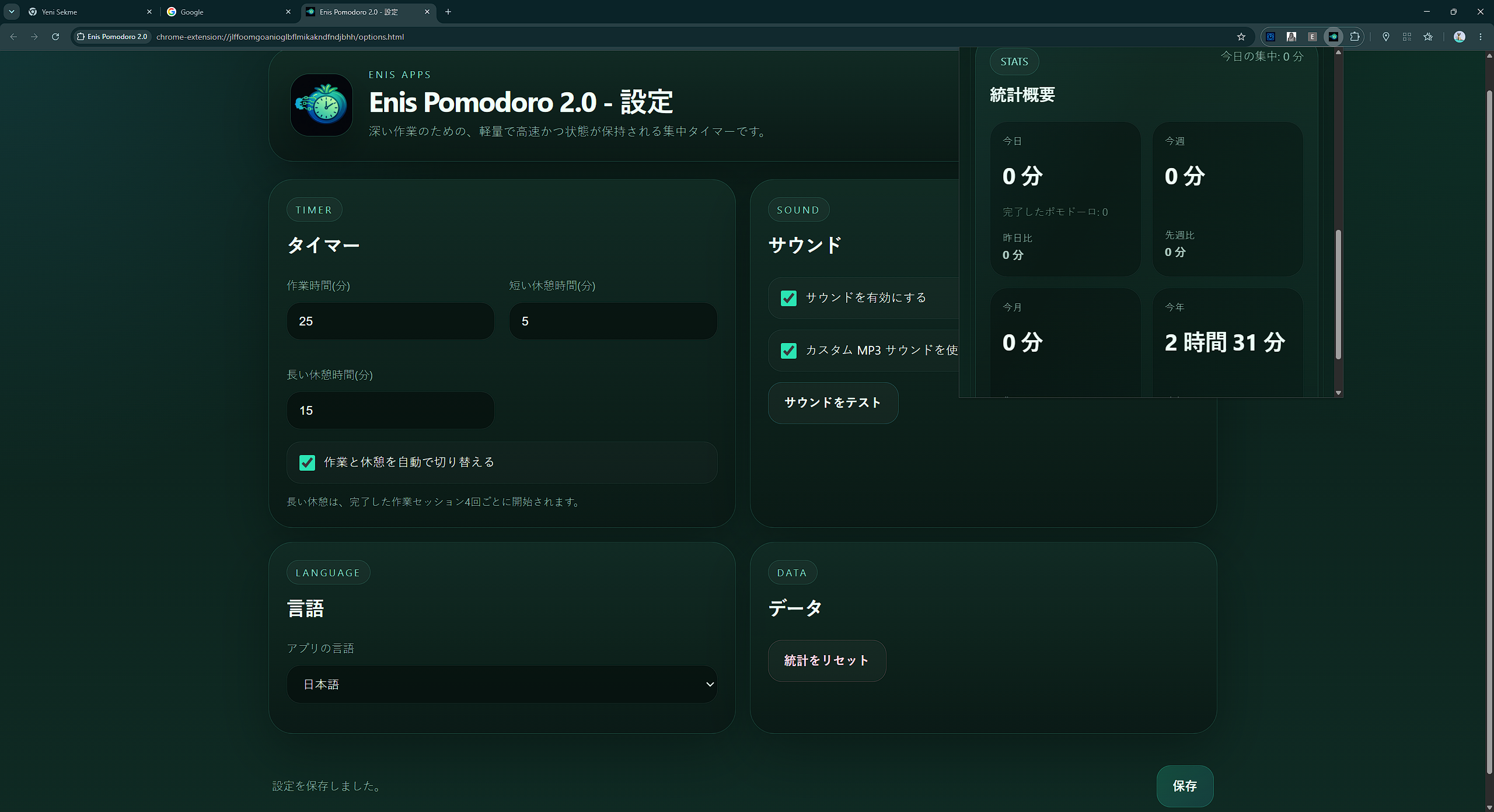
Task: Click the popup scrollbar down arrow
Action: pos(1338,393)
